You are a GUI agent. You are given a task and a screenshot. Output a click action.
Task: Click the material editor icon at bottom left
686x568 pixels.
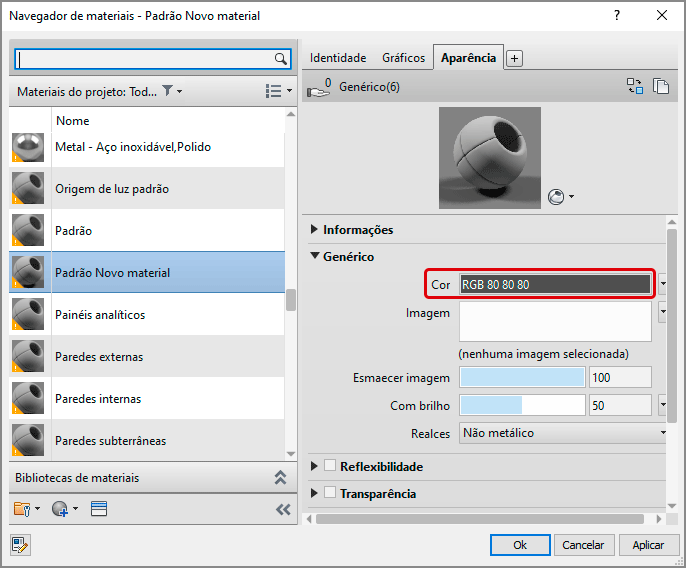coord(20,545)
